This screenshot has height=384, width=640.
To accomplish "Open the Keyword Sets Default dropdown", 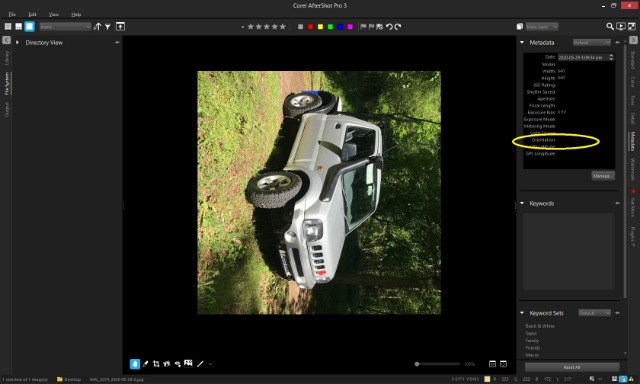I will (594, 313).
